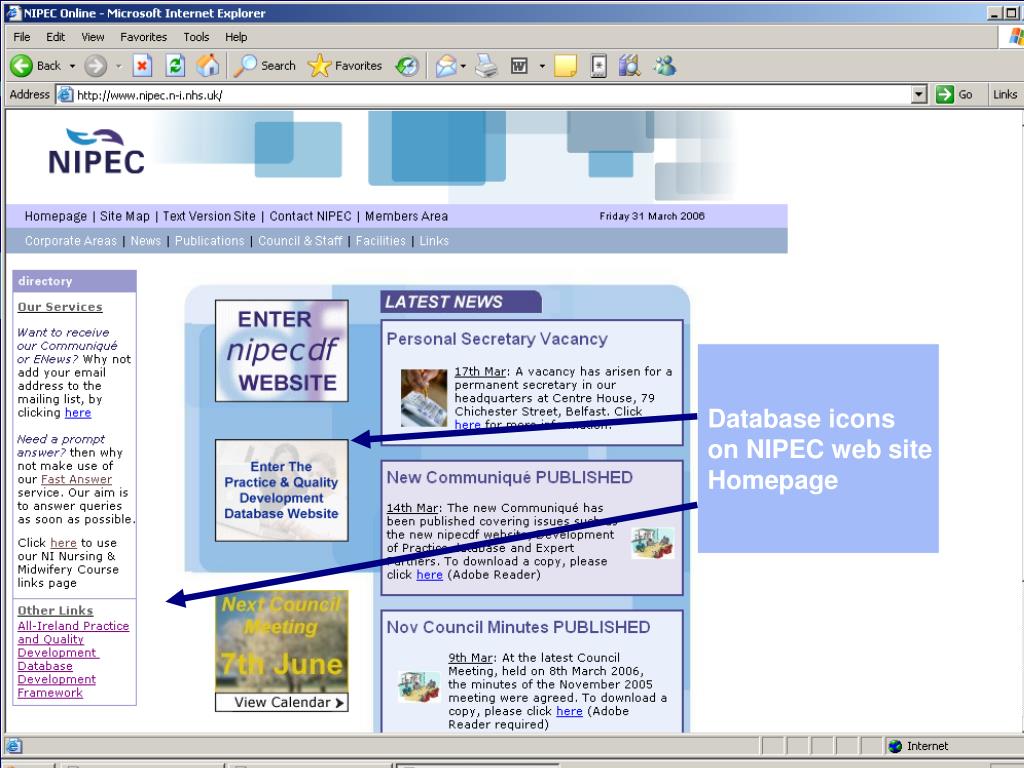Screen dimensions: 1024x768
Task: Click the Our Services heading link
Action: (x=60, y=307)
